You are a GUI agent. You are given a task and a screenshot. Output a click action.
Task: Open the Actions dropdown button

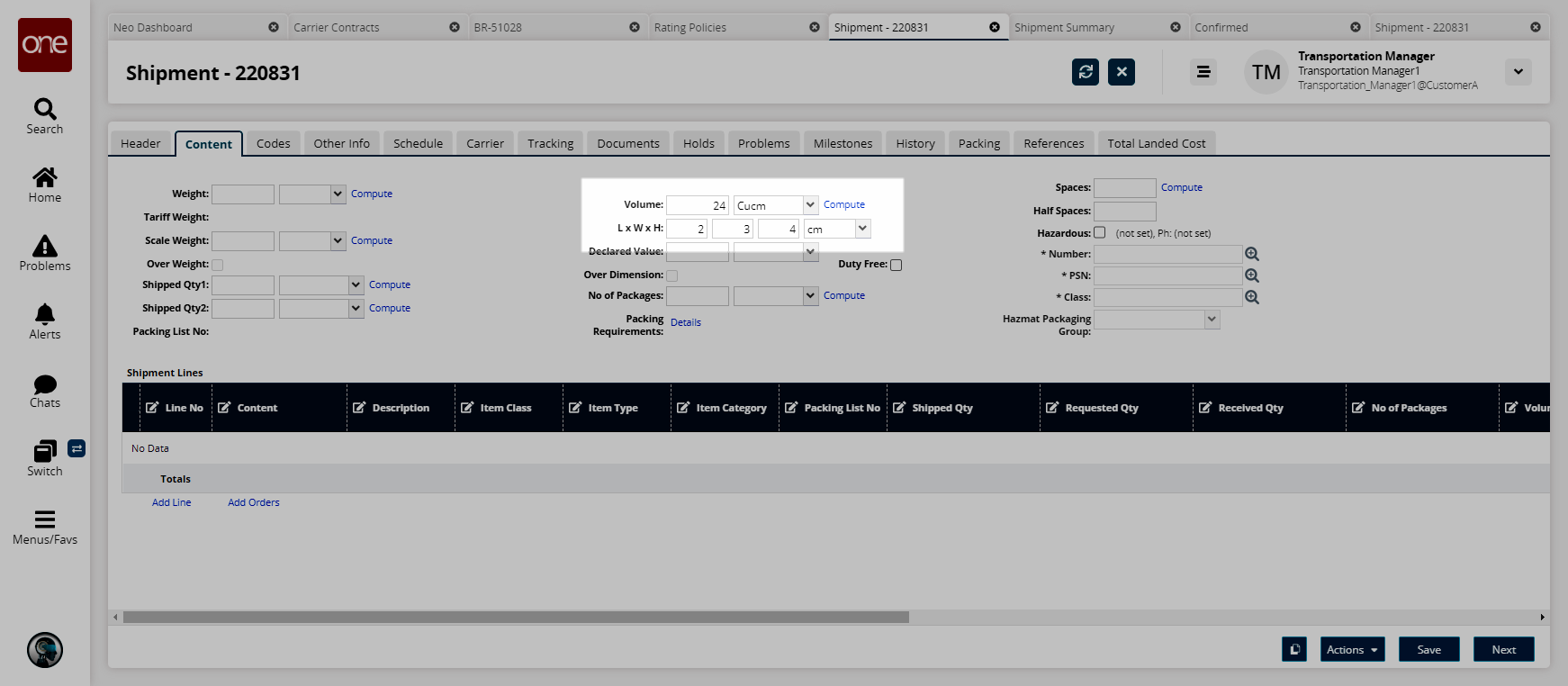tap(1352, 650)
